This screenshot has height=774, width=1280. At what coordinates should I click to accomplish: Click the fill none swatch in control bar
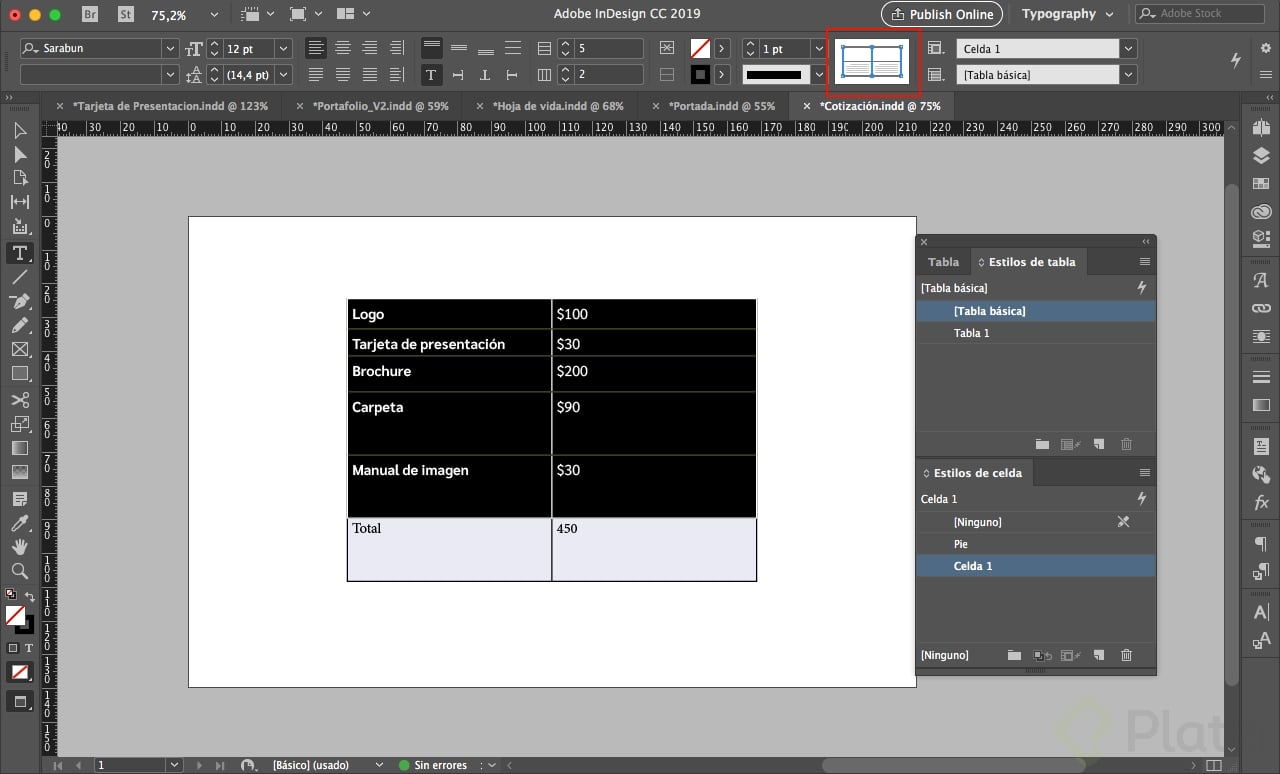(x=701, y=48)
